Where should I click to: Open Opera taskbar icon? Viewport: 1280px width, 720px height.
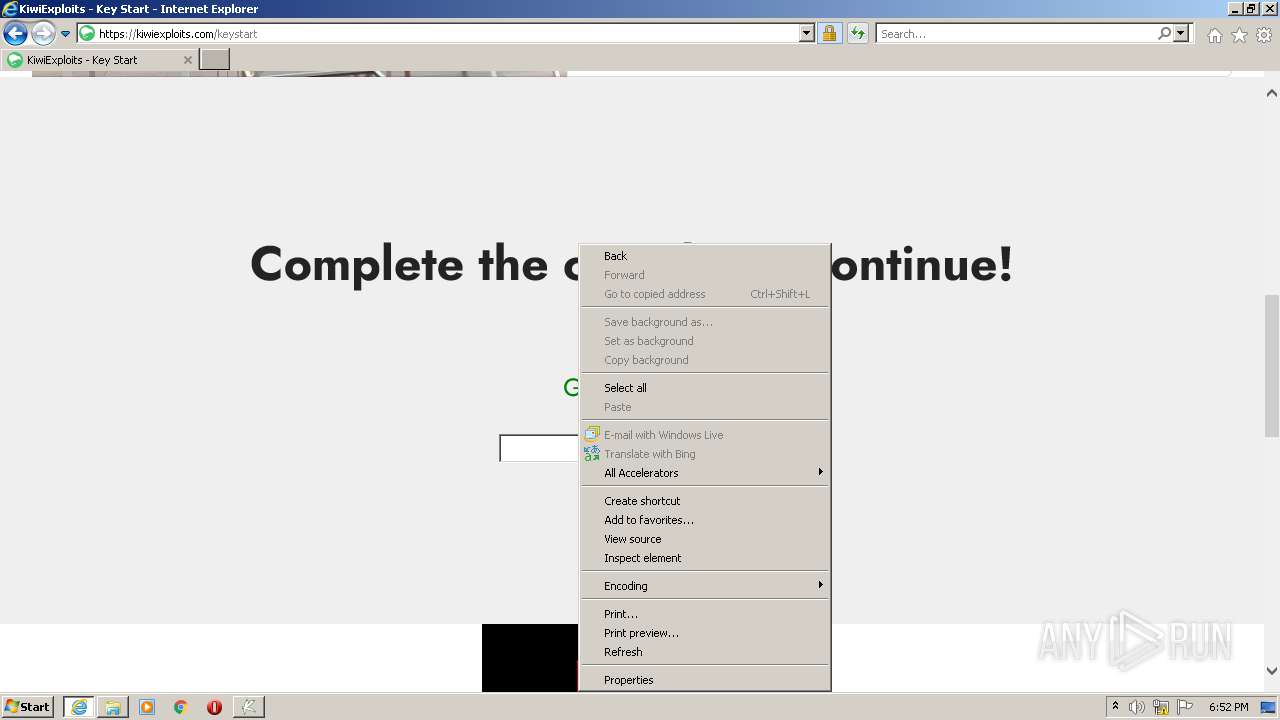[x=214, y=707]
